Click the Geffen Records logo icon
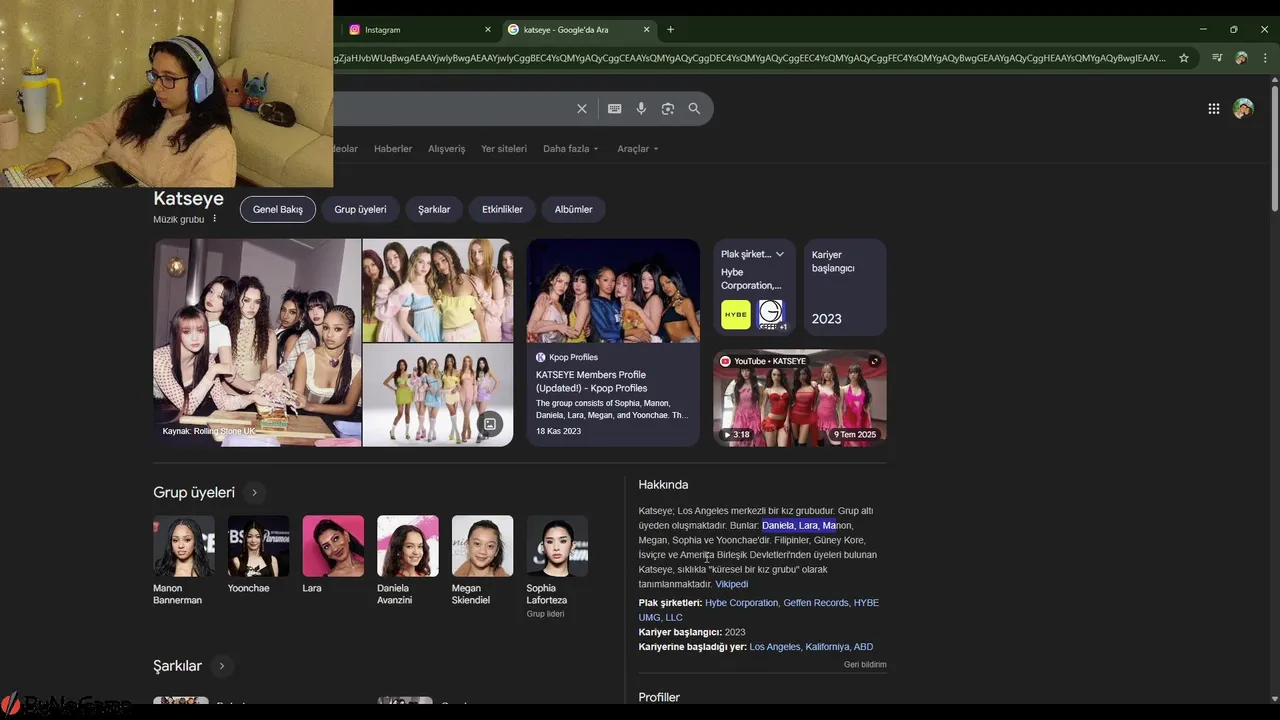Image resolution: width=1280 pixels, height=720 pixels. pyautogui.click(x=771, y=314)
